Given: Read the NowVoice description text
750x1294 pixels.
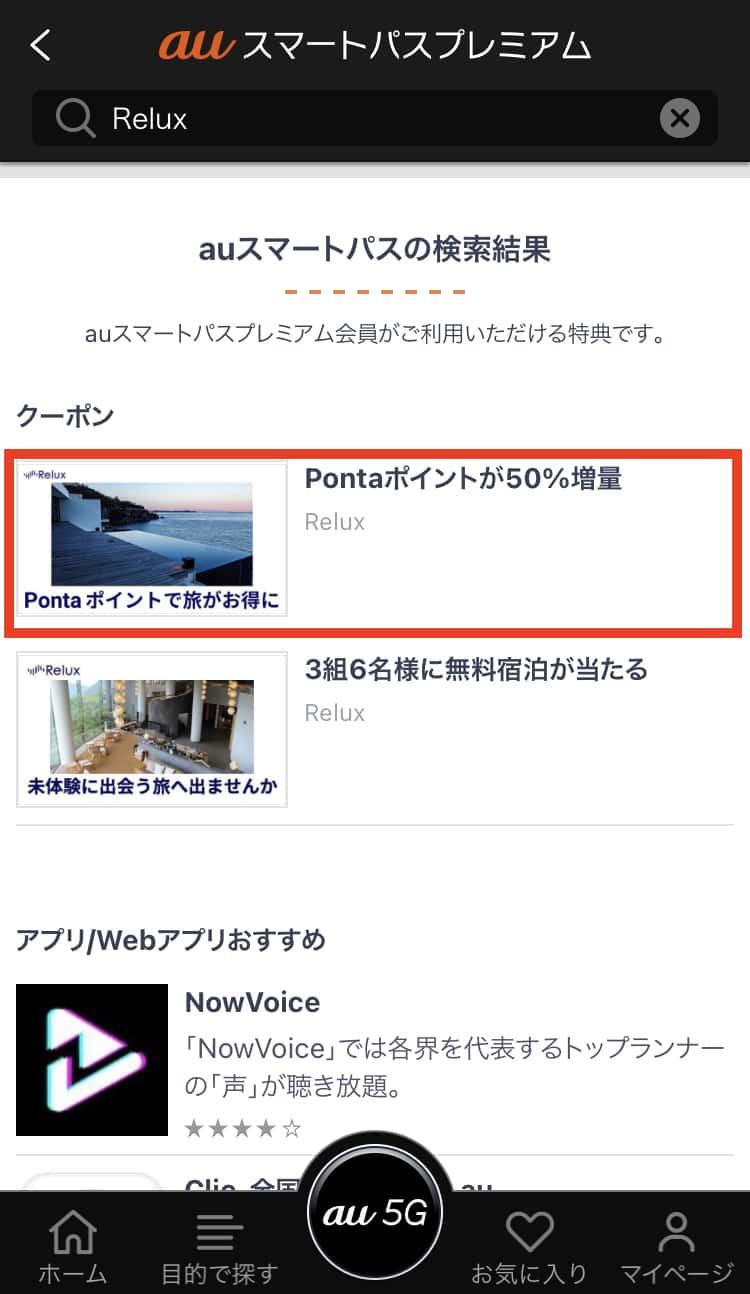Looking at the screenshot, I should coord(455,1066).
